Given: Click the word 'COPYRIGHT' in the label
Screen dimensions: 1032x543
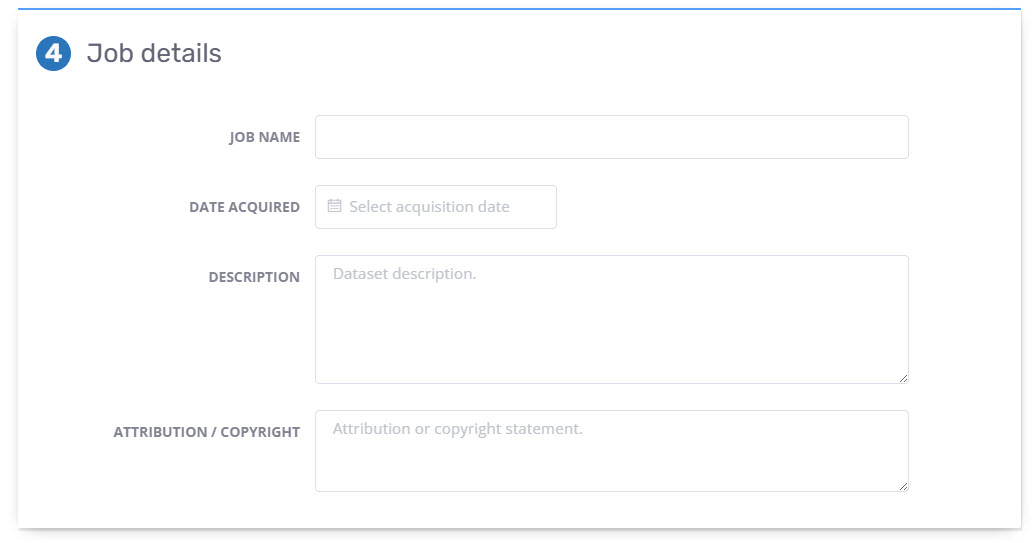Looking at the screenshot, I should click(260, 433).
